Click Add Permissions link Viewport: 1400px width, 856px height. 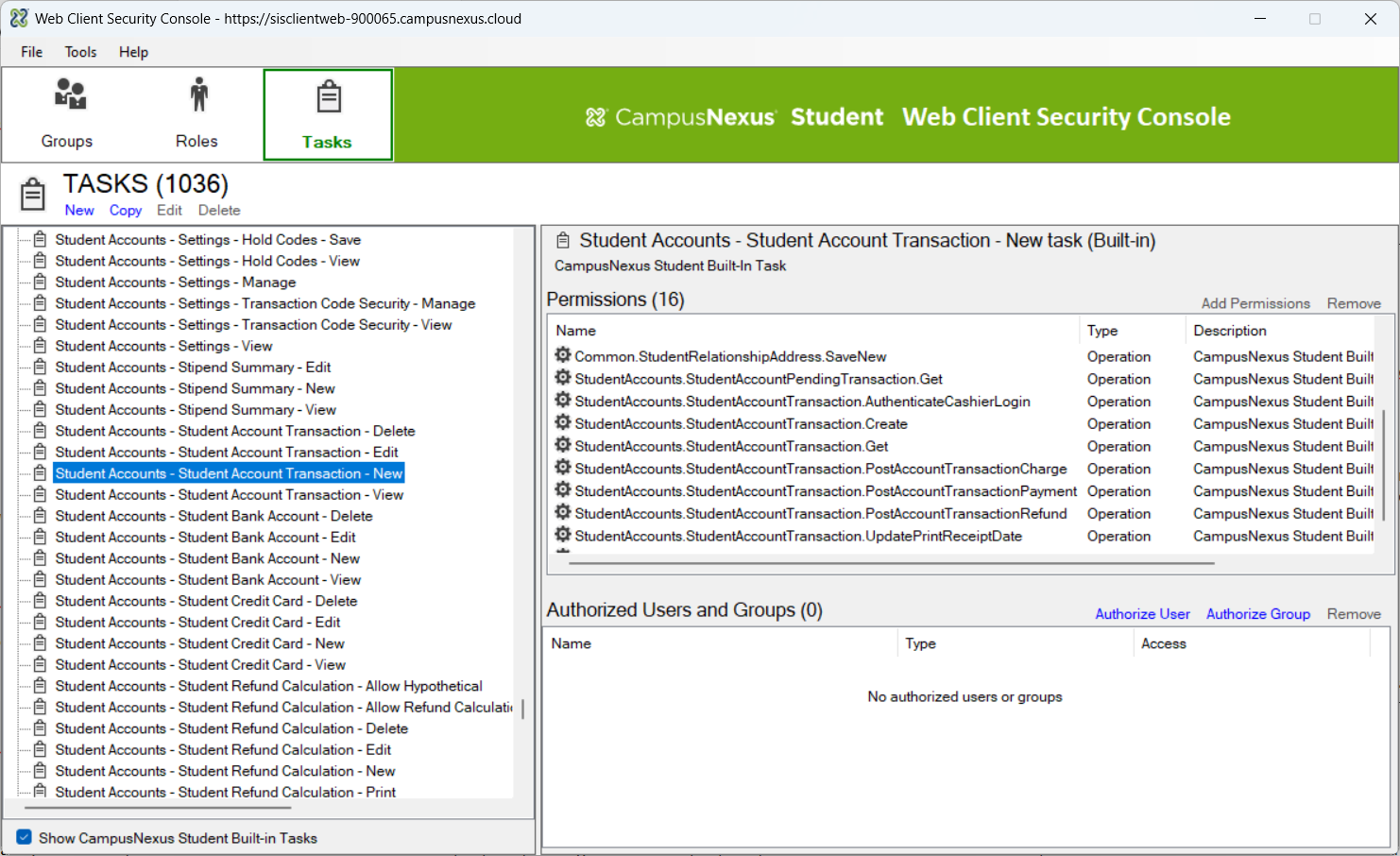(x=1255, y=303)
